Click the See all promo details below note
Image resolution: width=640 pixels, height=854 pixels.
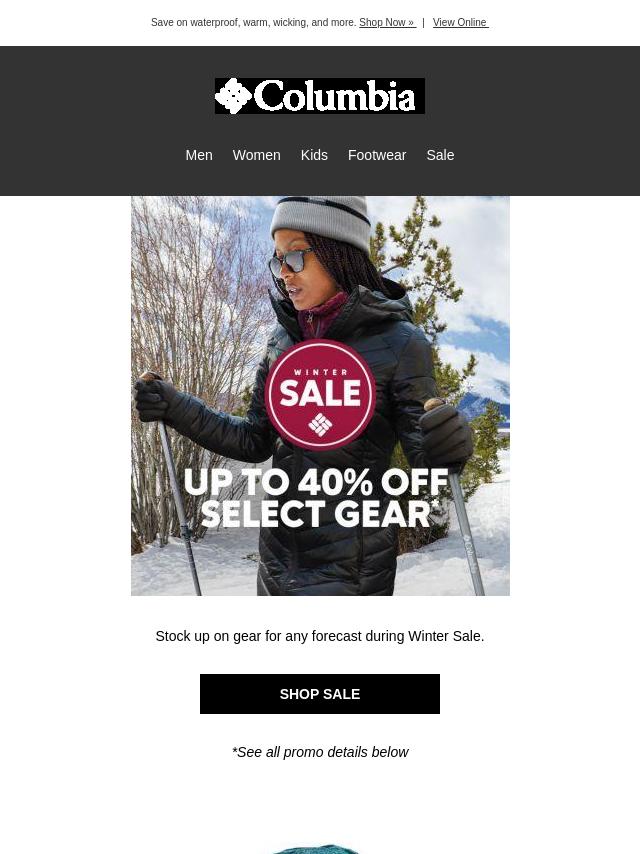[320, 752]
